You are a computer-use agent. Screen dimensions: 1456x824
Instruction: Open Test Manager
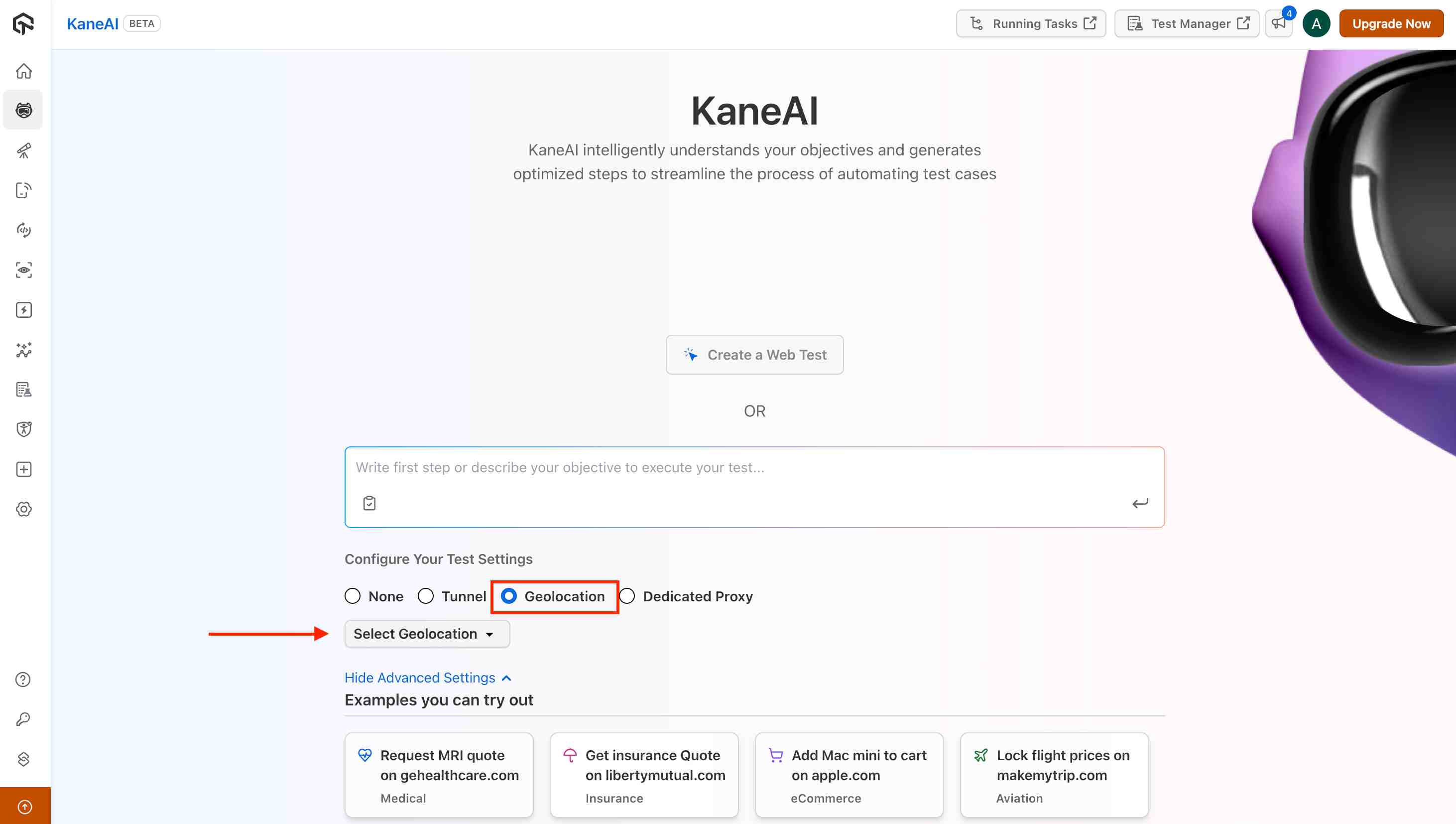pyautogui.click(x=1187, y=24)
